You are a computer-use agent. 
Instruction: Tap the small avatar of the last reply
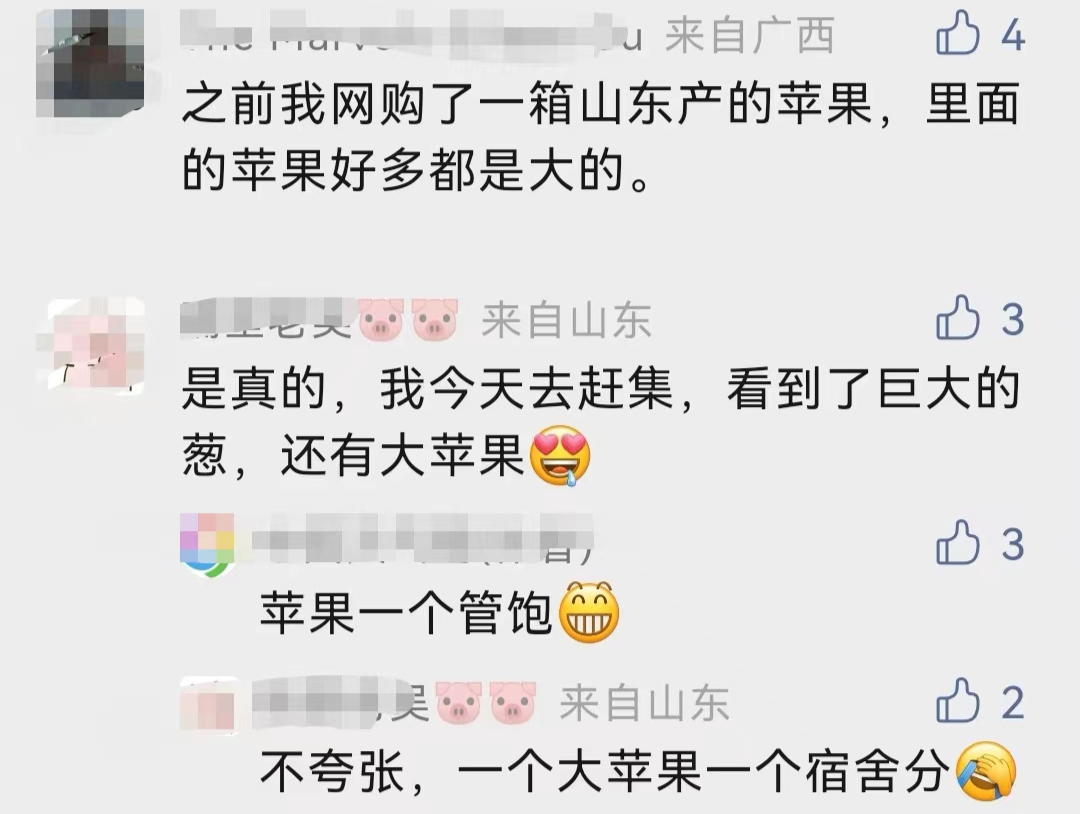[x=209, y=704]
